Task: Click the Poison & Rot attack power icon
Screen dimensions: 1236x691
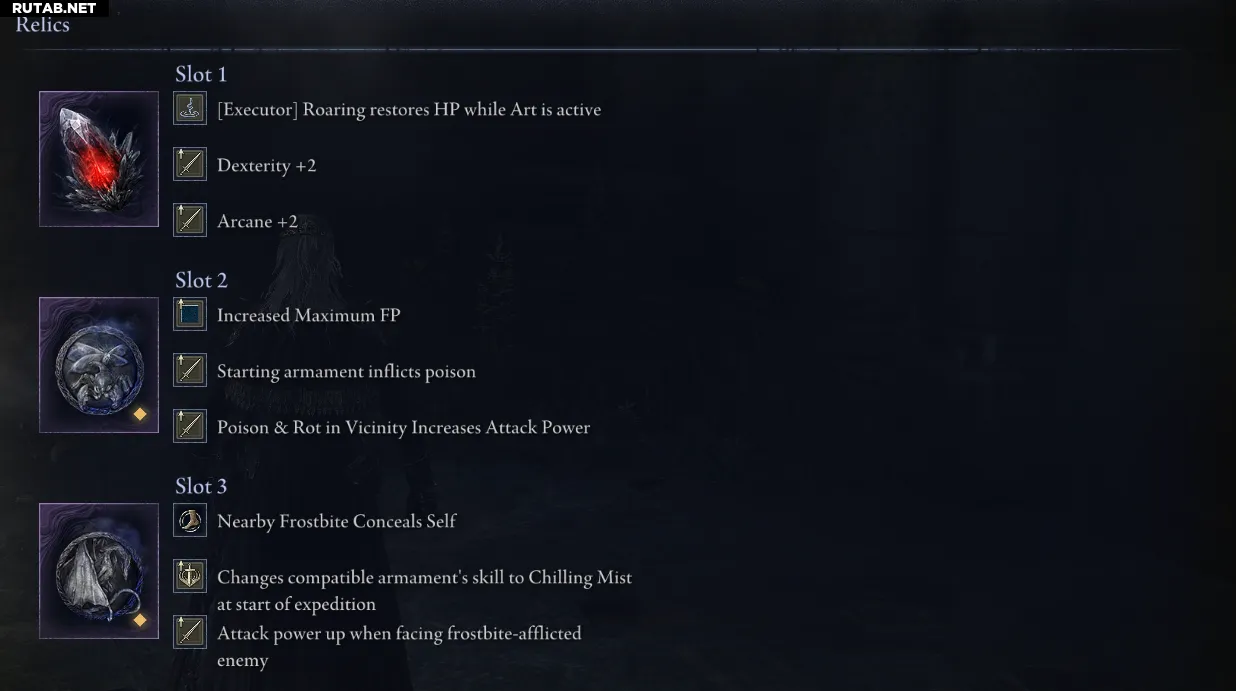Action: pyautogui.click(x=190, y=426)
